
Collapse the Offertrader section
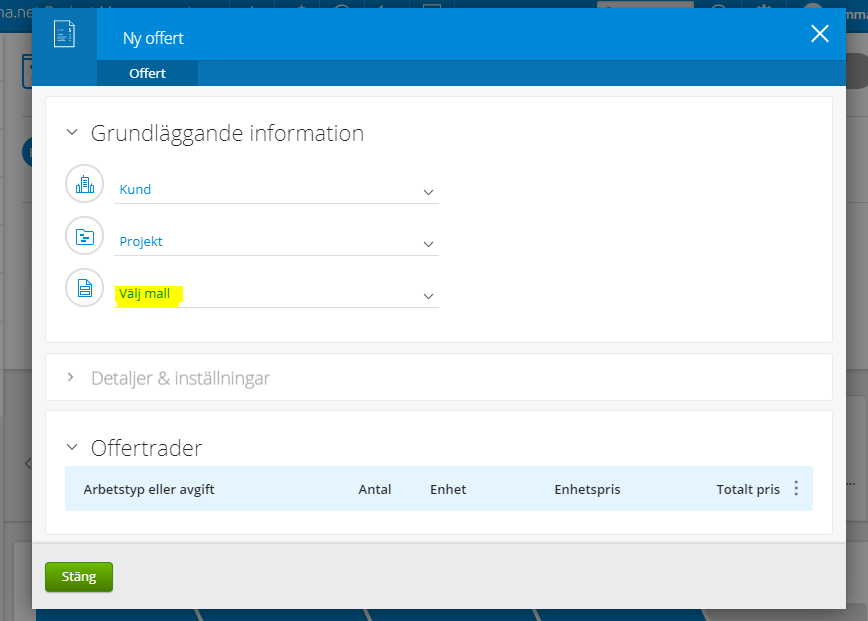pyautogui.click(x=72, y=447)
